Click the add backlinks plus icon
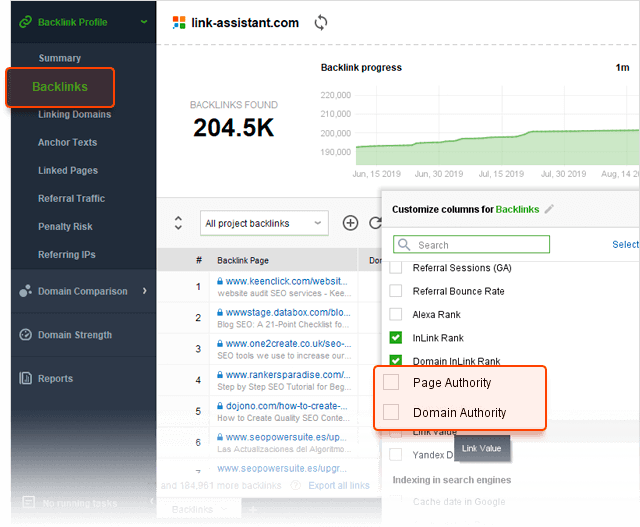Image resolution: width=640 pixels, height=527 pixels. tap(350, 223)
